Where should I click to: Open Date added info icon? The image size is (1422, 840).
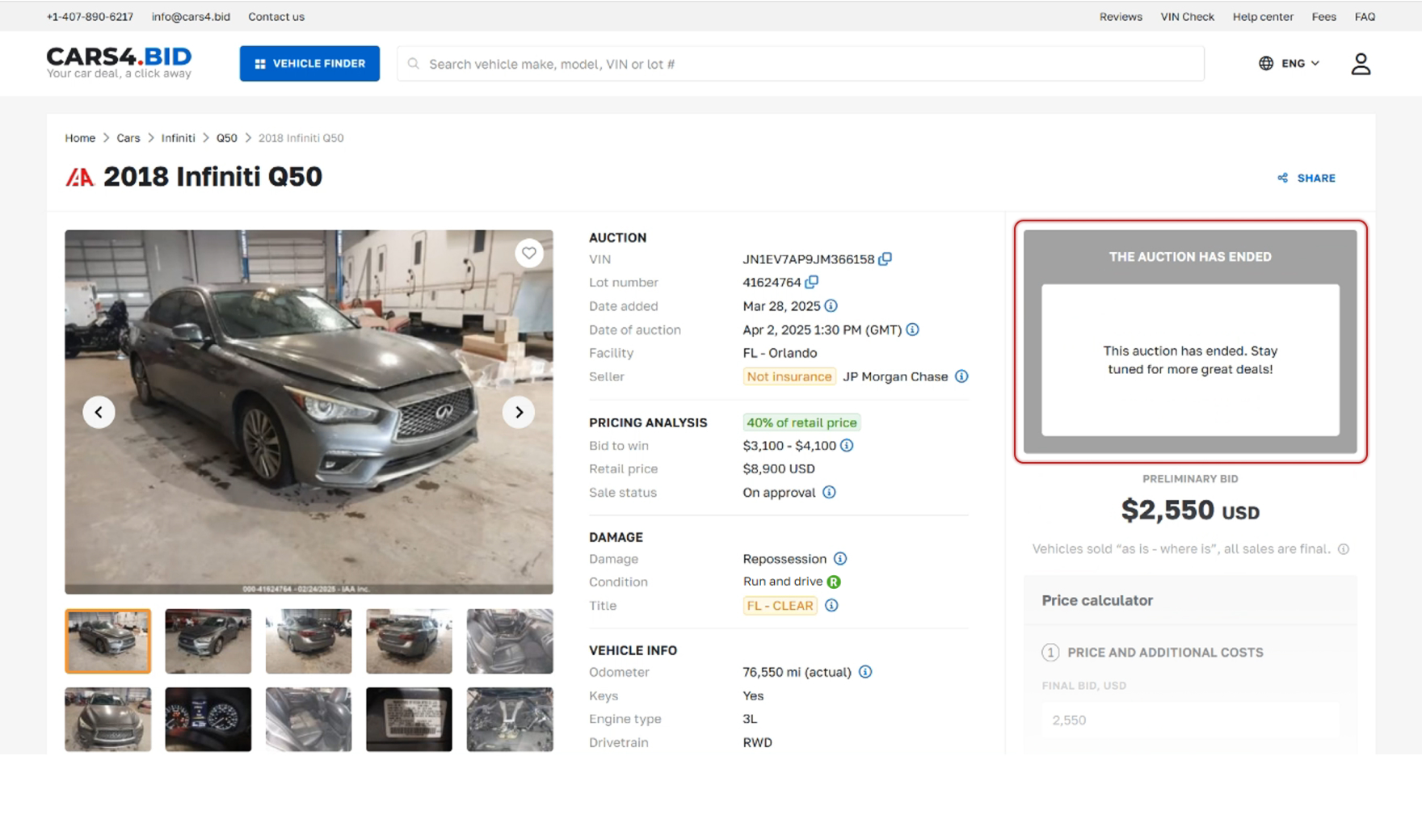click(831, 306)
